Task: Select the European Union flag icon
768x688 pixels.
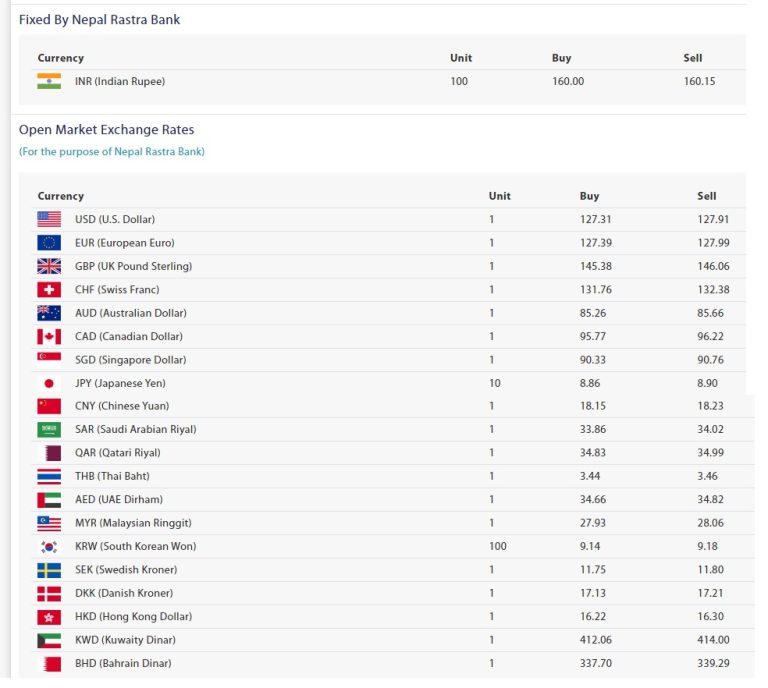Action: click(49, 243)
